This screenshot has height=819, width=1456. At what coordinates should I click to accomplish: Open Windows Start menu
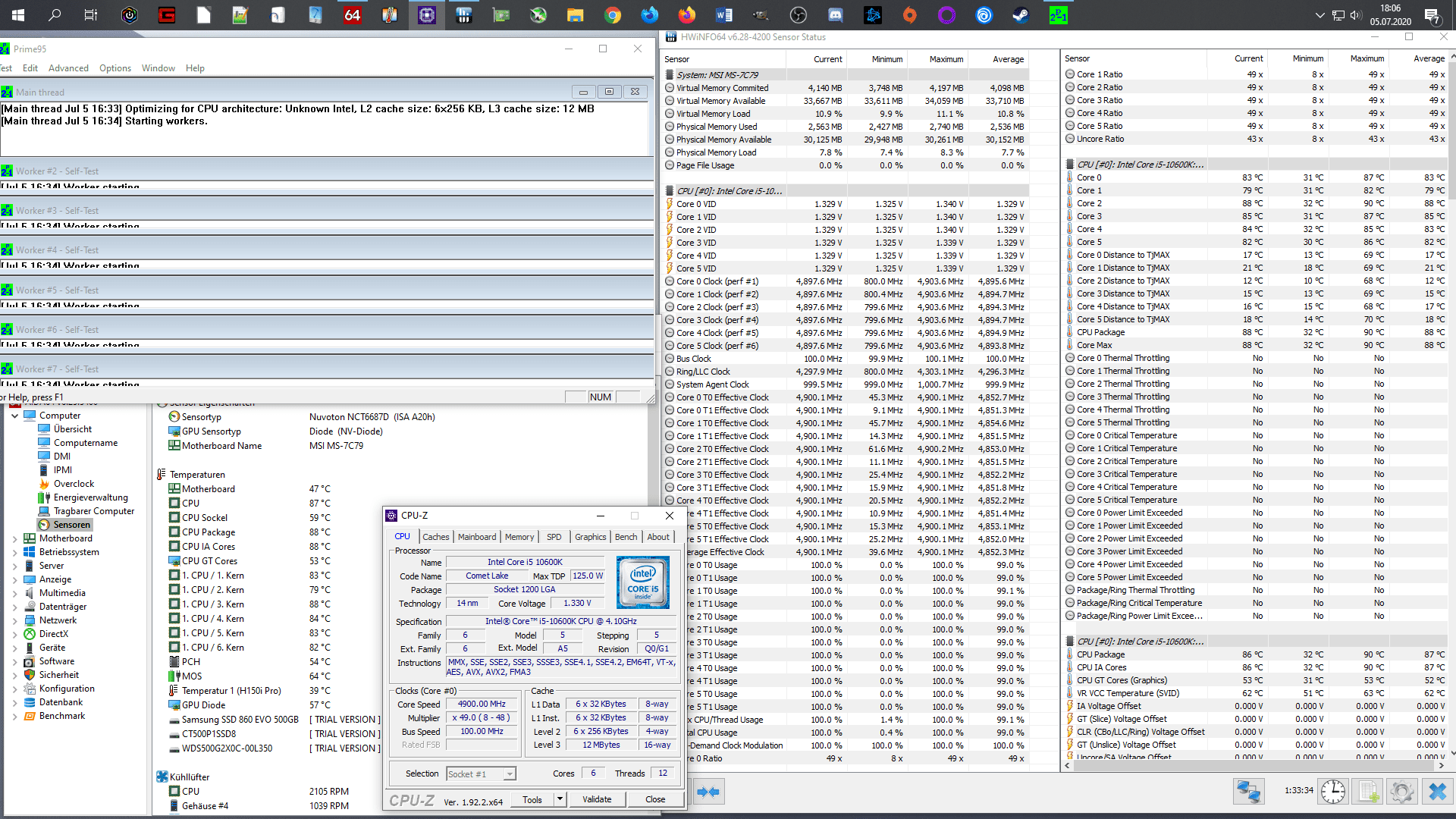pyautogui.click(x=17, y=15)
